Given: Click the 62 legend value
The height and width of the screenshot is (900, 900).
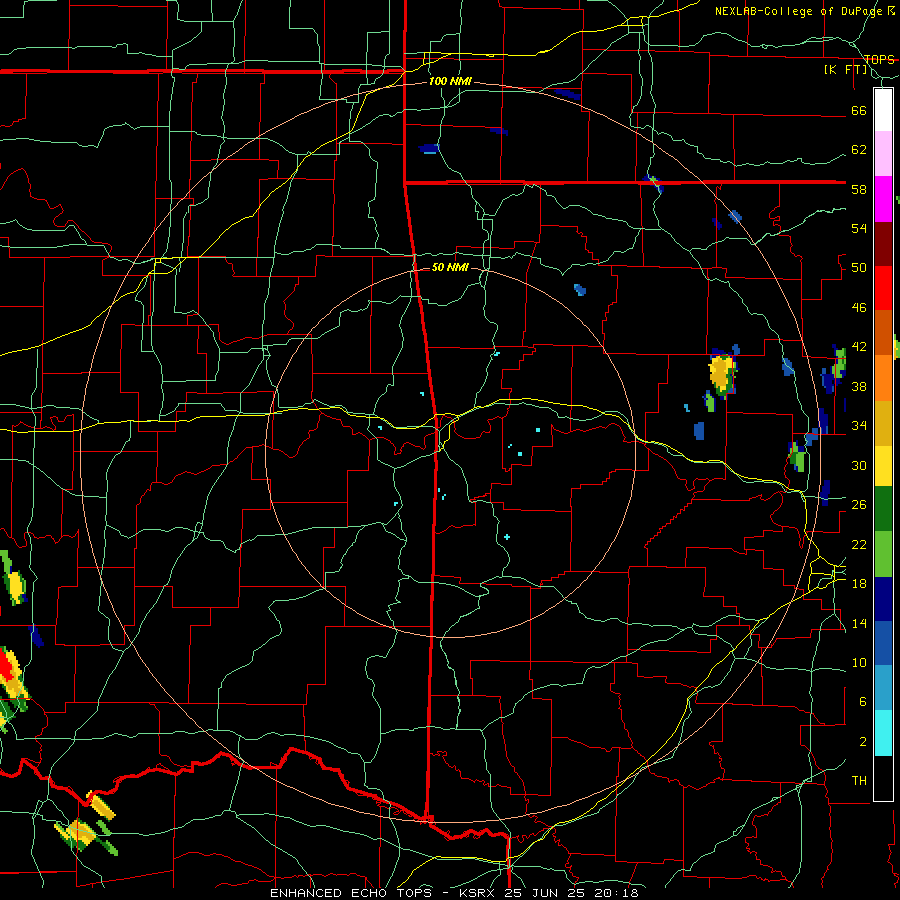Looking at the screenshot, I should (859, 150).
